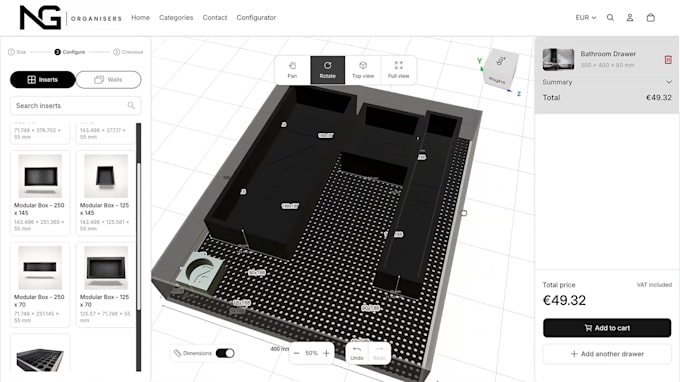The width and height of the screenshot is (680, 382).
Task: Click the view orientation cube
Action: pyautogui.click(x=500, y=69)
